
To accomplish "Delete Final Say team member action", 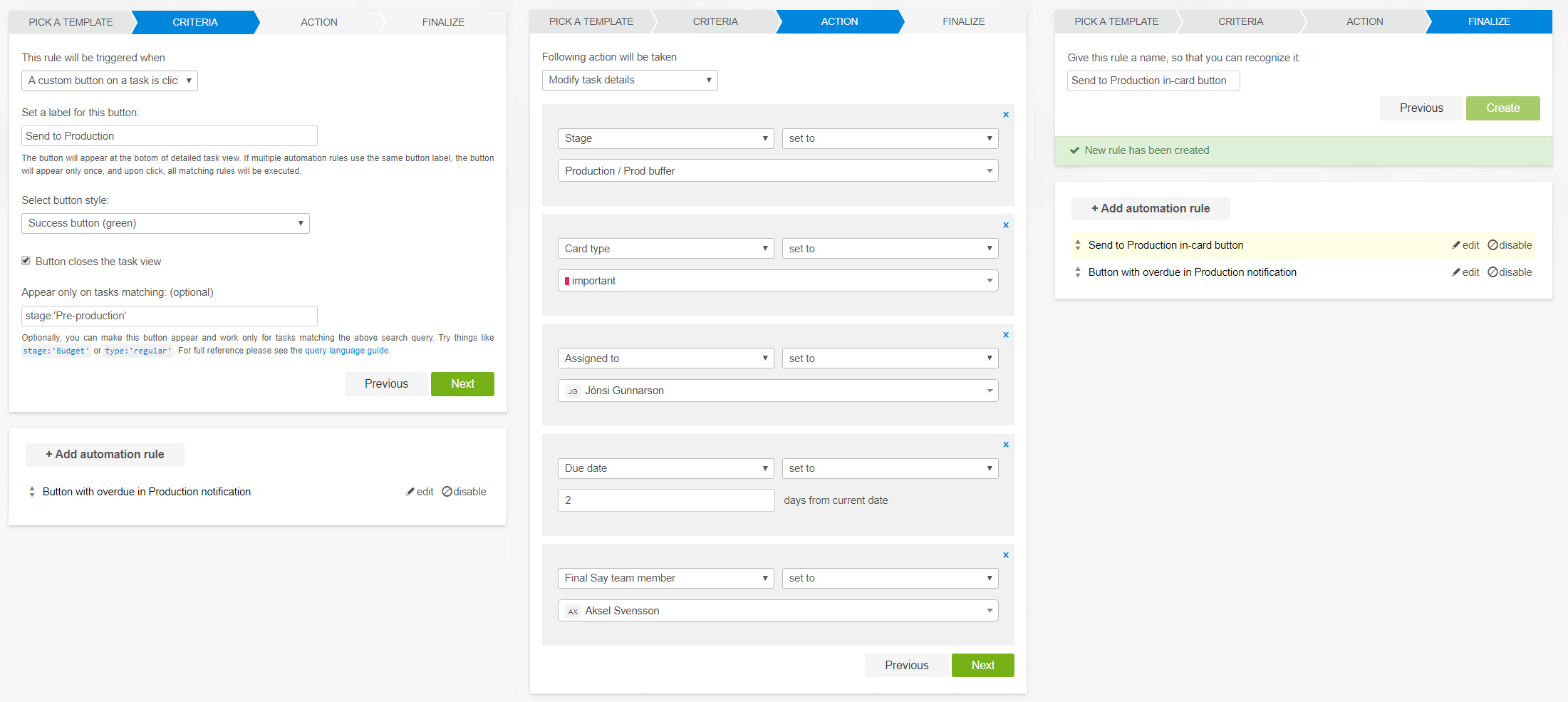I will 1005,555.
